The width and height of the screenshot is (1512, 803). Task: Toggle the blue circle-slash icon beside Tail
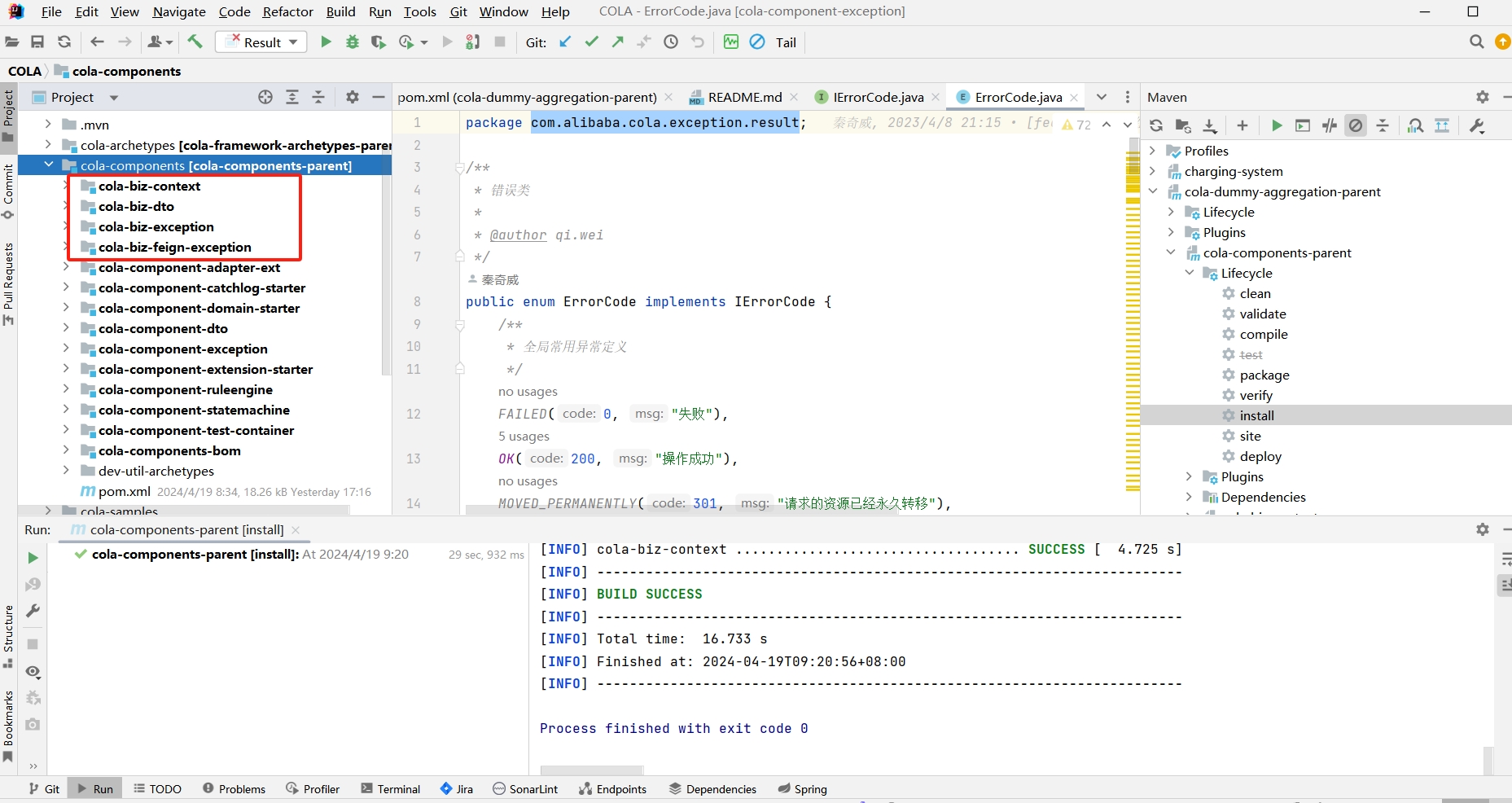click(757, 42)
